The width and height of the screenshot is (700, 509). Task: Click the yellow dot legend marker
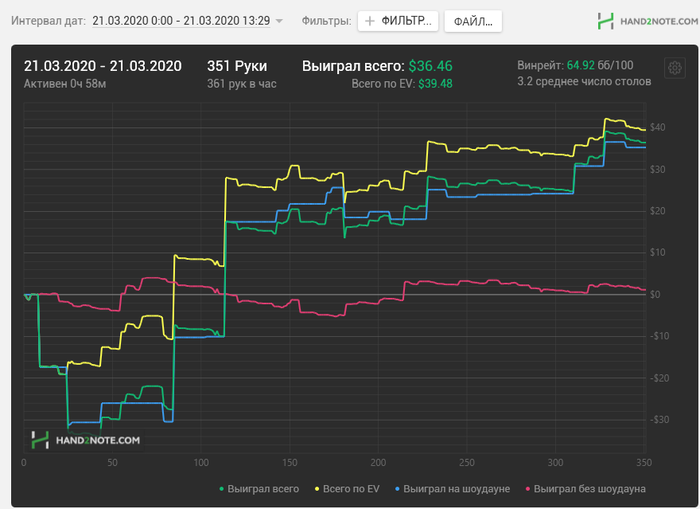click(x=317, y=489)
